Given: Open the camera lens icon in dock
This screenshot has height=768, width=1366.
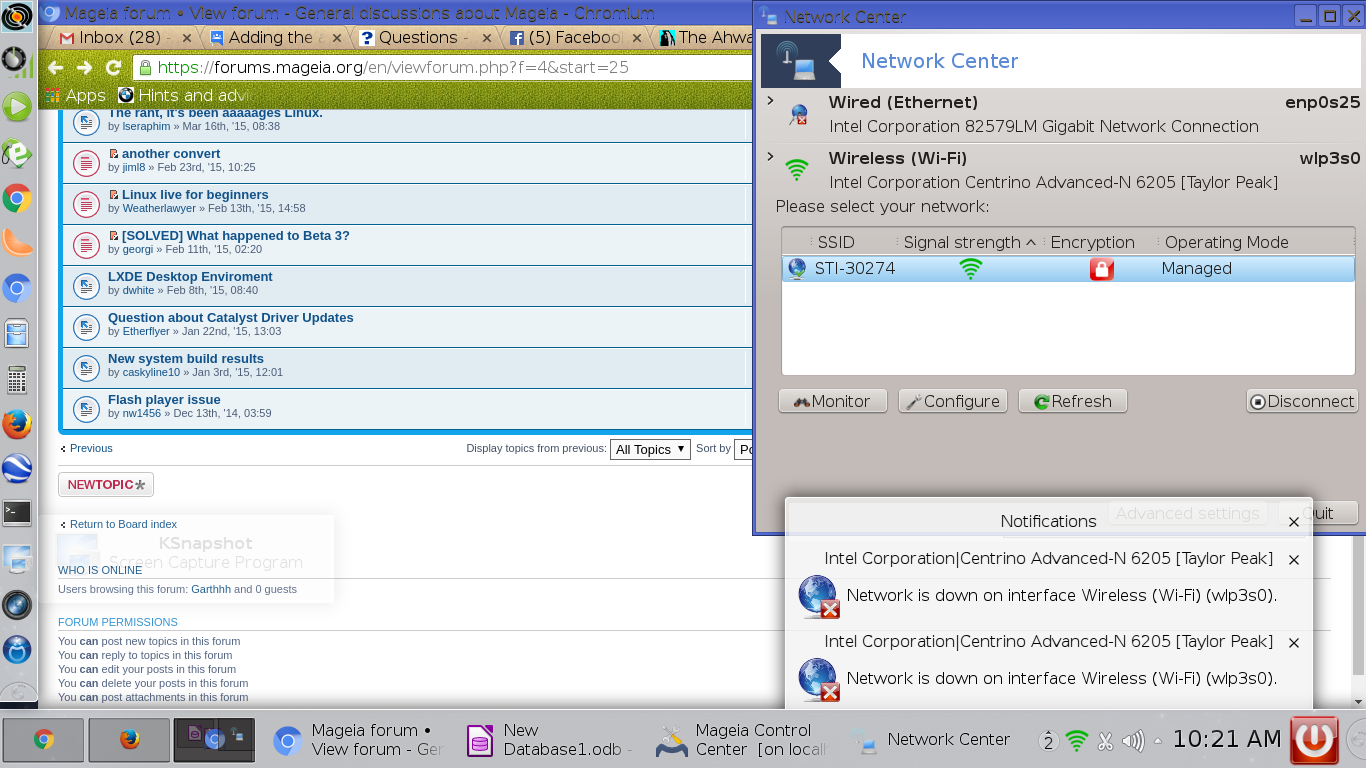Looking at the screenshot, I should [16, 605].
